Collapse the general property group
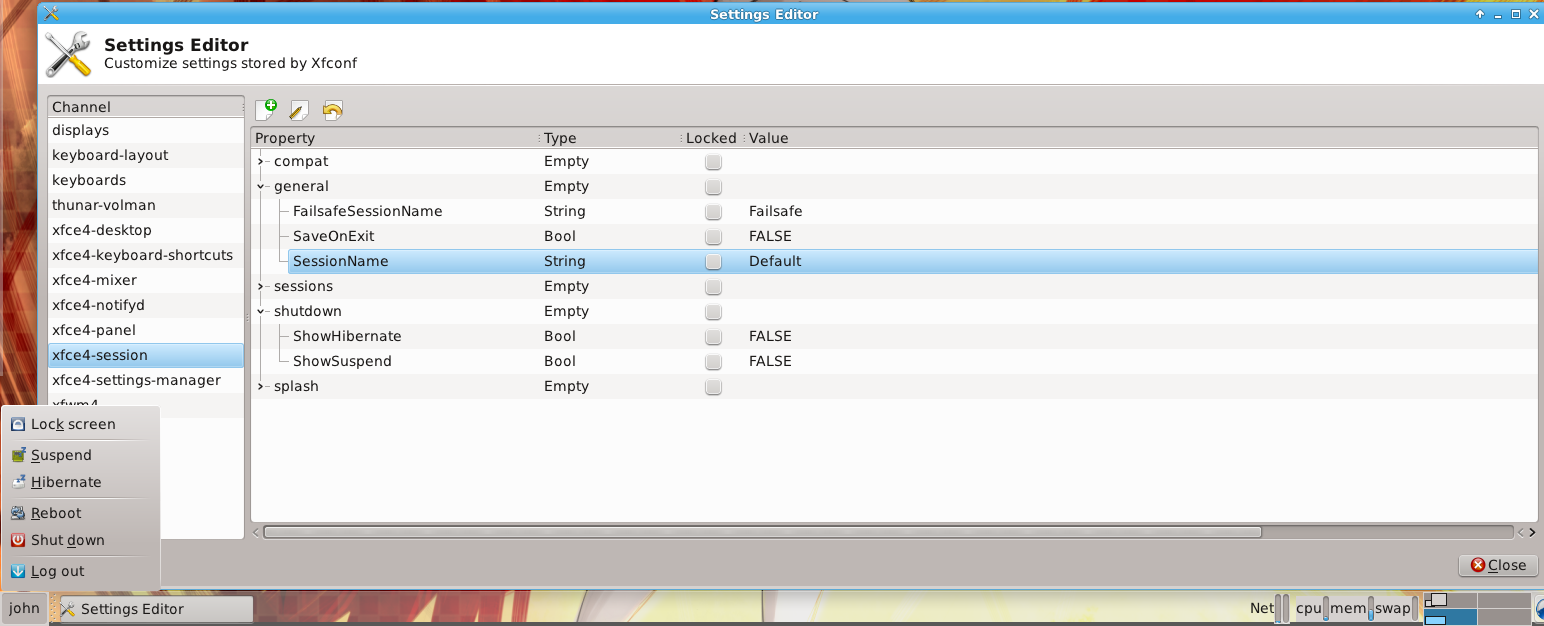1544x626 pixels. [261, 187]
